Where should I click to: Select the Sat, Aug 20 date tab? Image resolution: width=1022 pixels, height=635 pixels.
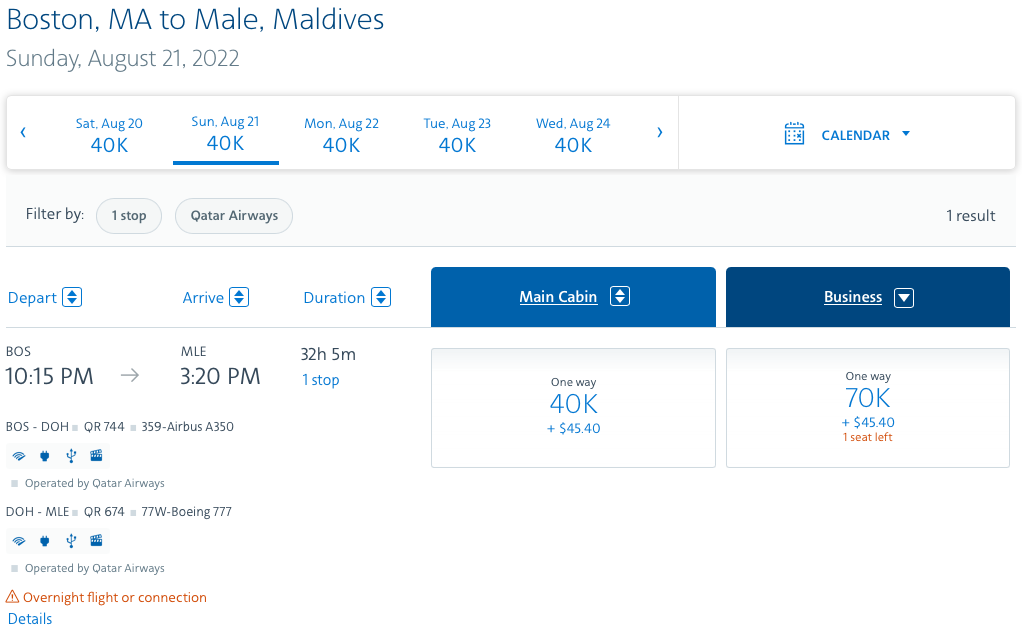(x=109, y=134)
